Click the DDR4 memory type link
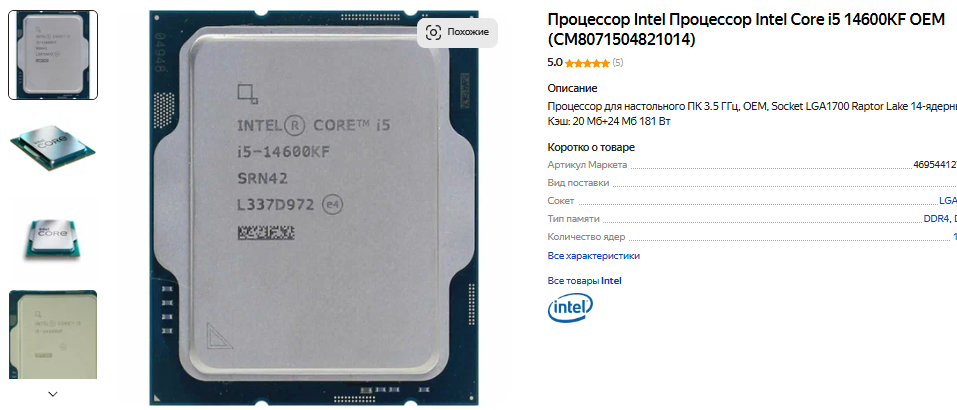 [x=937, y=218]
